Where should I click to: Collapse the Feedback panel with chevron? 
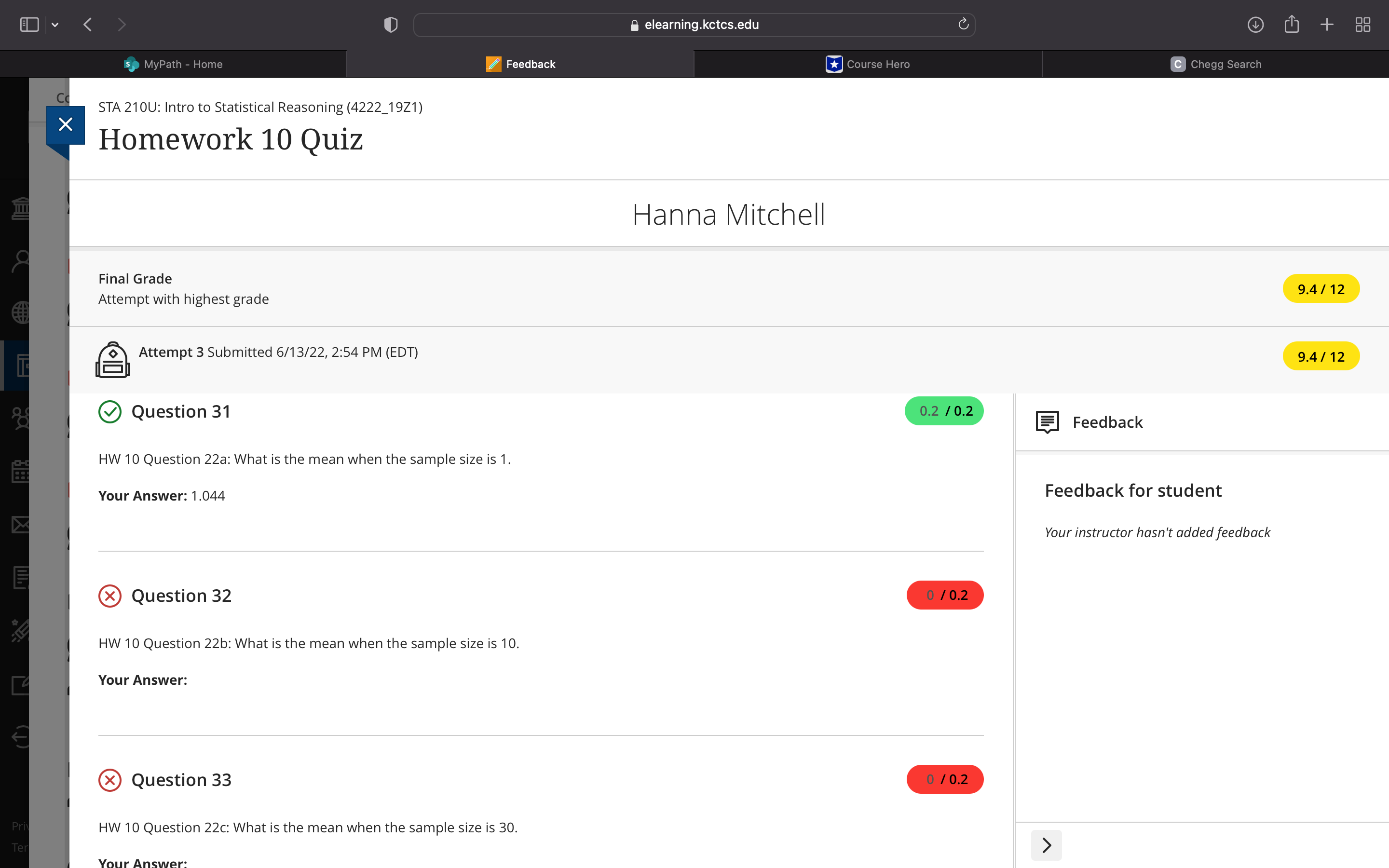(x=1047, y=845)
